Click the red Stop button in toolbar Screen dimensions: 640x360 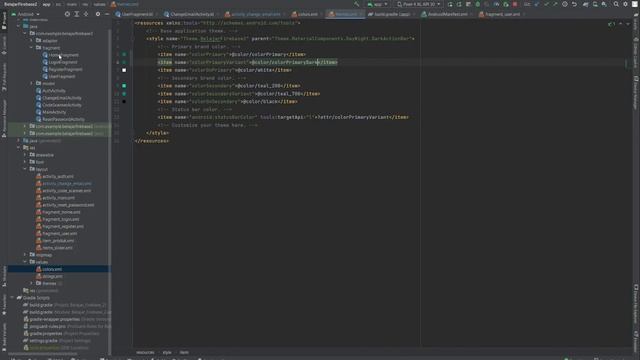click(515, 4)
